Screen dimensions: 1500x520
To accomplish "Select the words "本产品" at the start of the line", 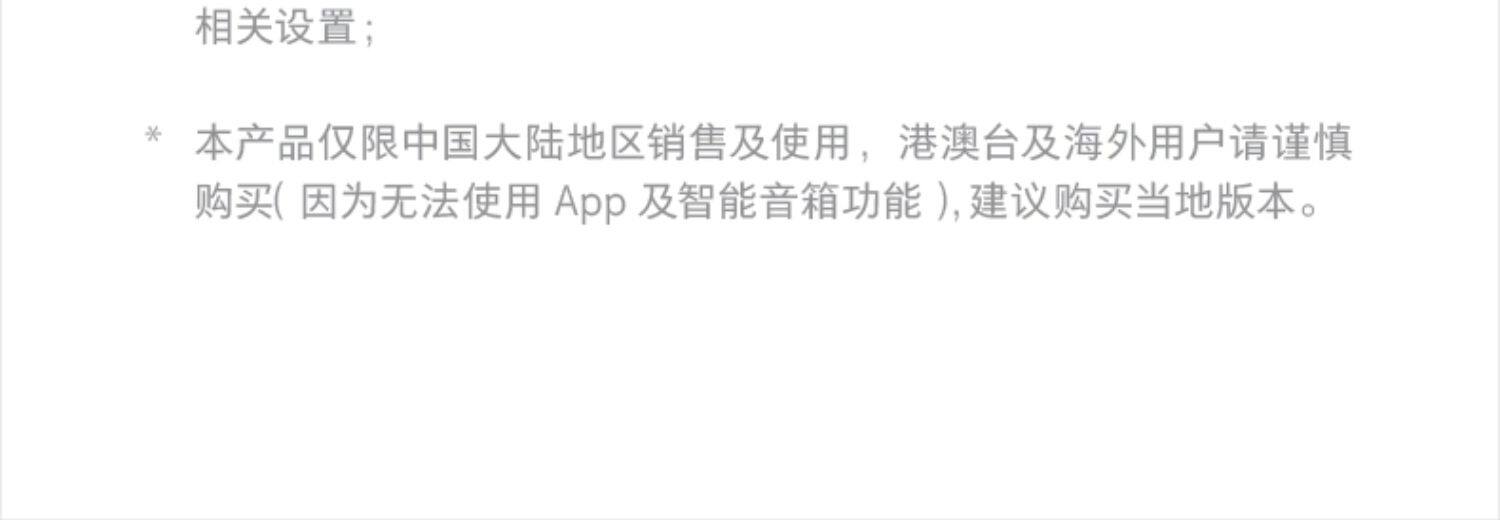I will point(256,143).
